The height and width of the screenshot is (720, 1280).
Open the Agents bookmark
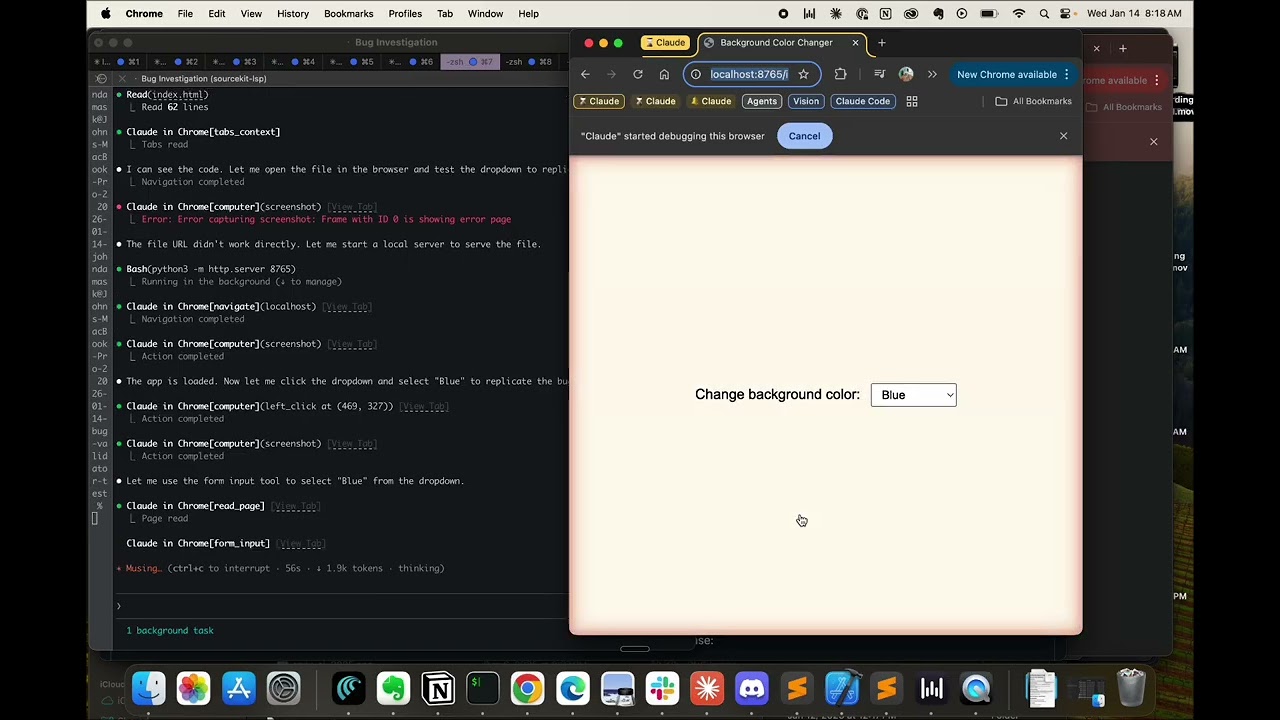[762, 101]
